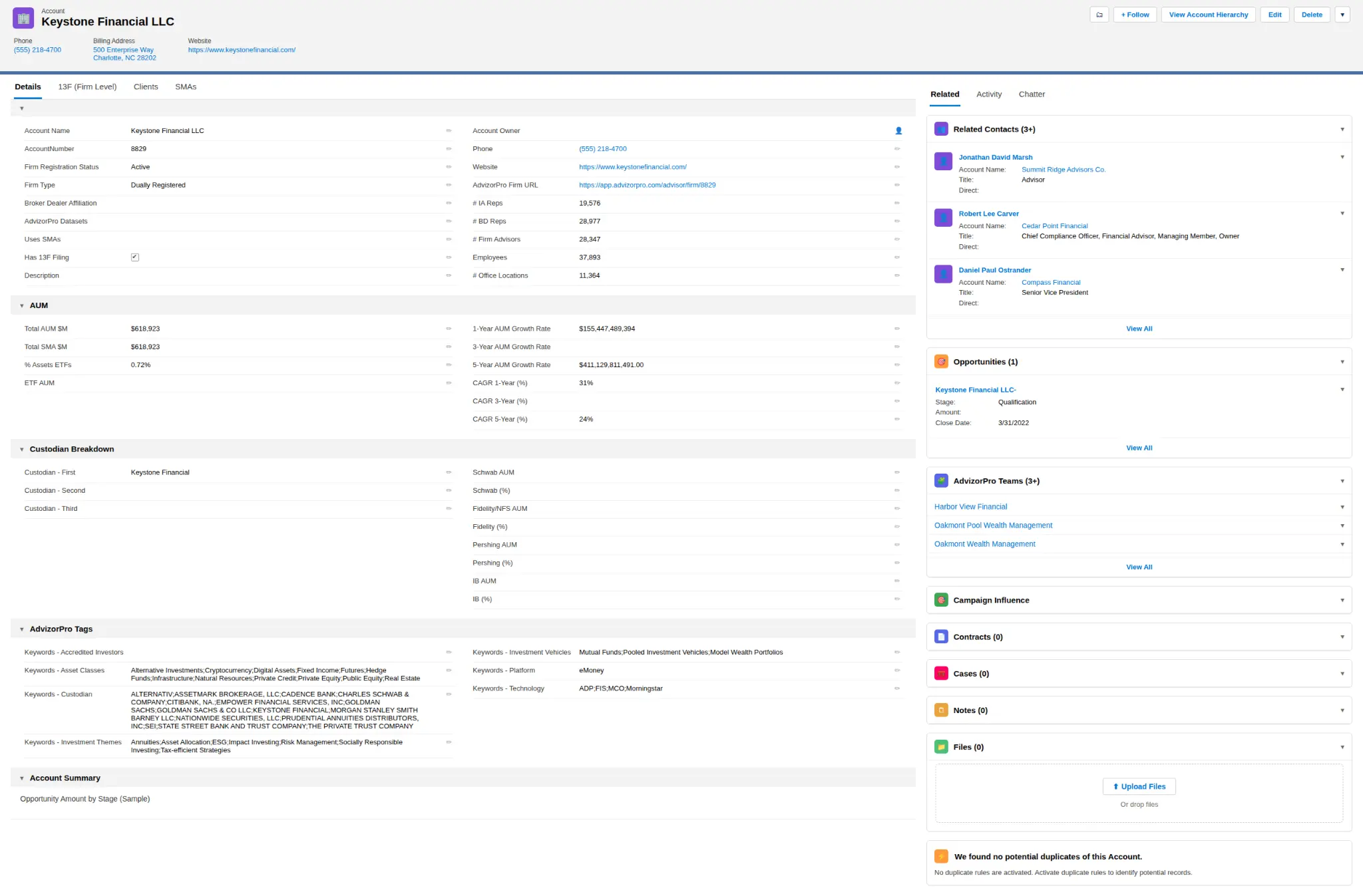
Task: Click View All under AdvizorPro Teams
Action: pyautogui.click(x=1139, y=567)
